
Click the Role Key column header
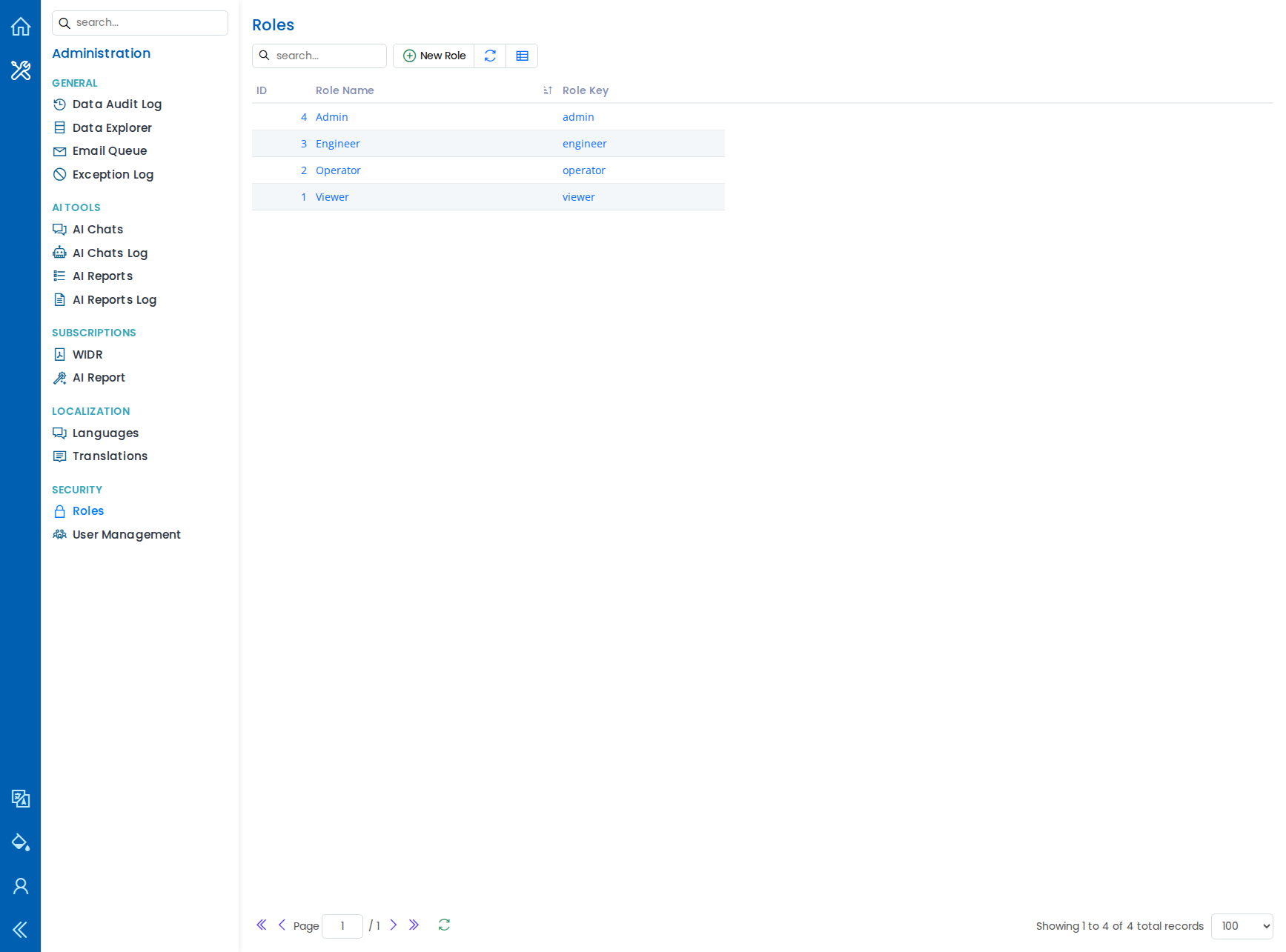tap(585, 90)
